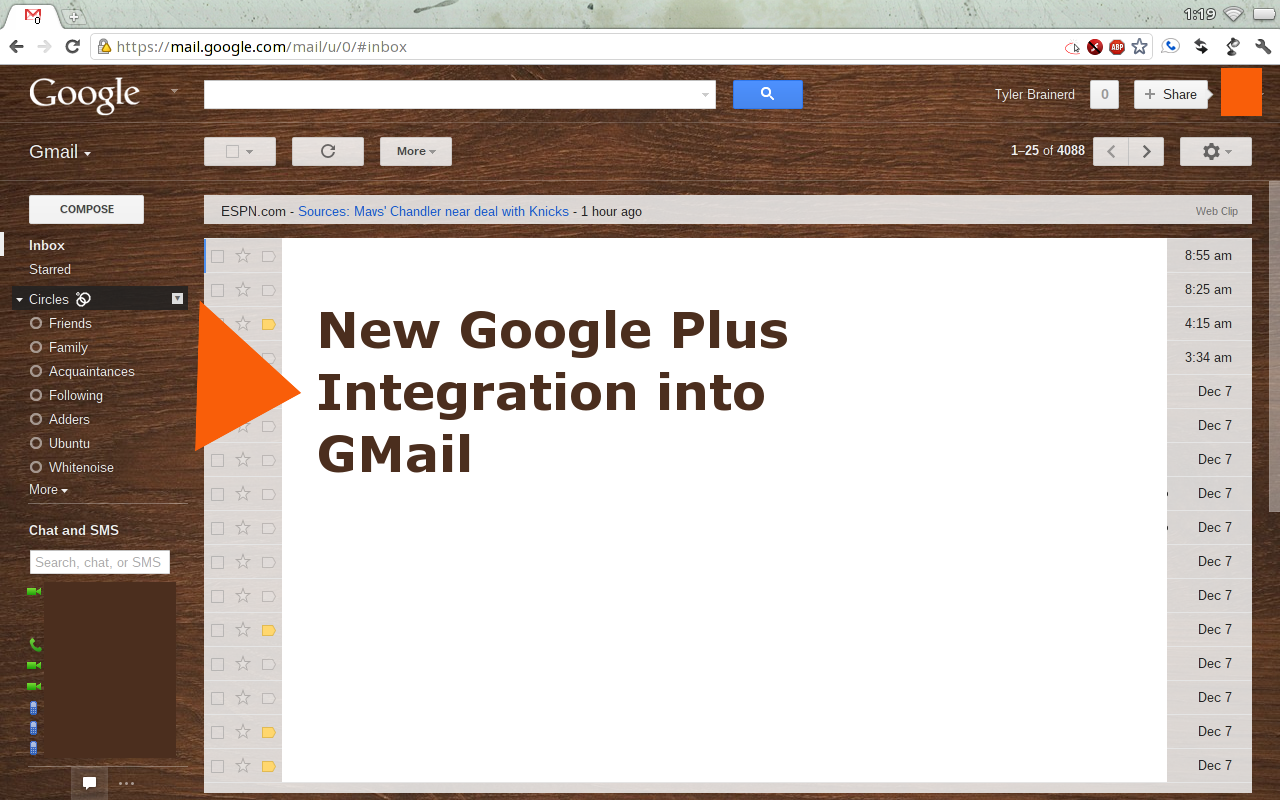Star the 8:25 am message
Image resolution: width=1280 pixels, height=800 pixels.
[x=243, y=289]
